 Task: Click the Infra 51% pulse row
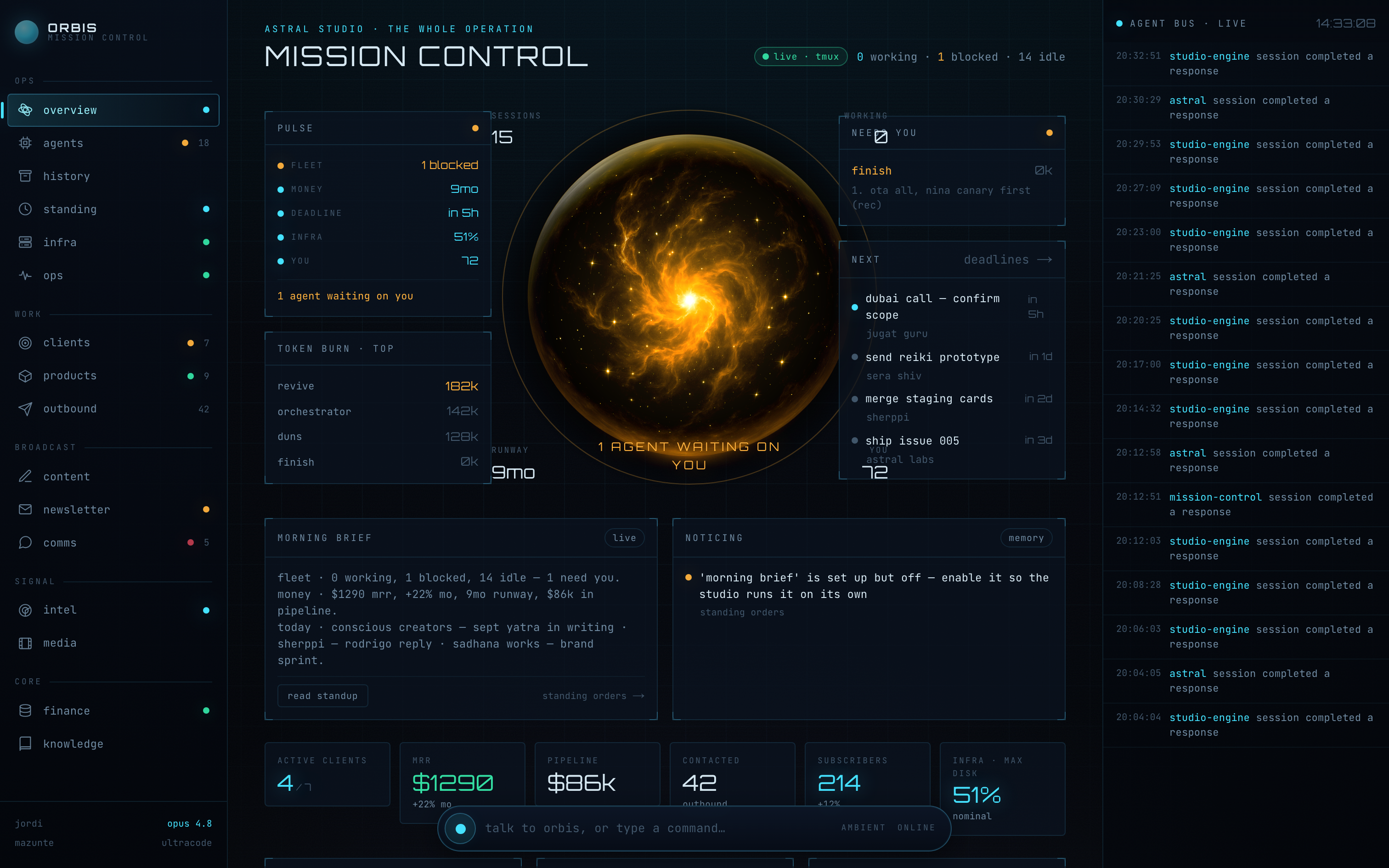378,237
